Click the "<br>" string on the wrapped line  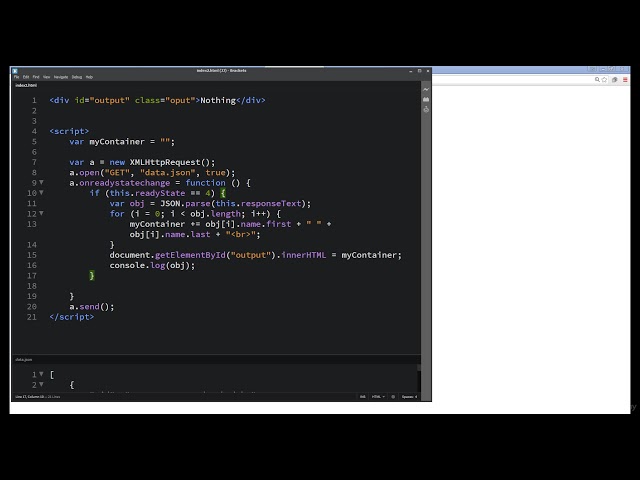click(x=241, y=234)
